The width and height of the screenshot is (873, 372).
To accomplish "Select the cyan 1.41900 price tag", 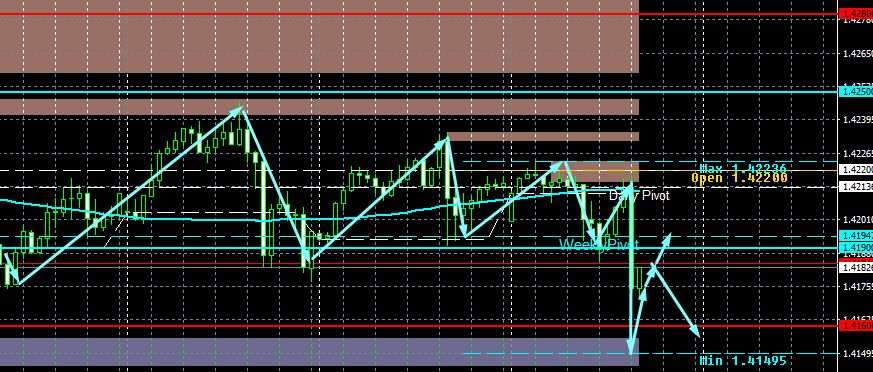I will coord(856,247).
